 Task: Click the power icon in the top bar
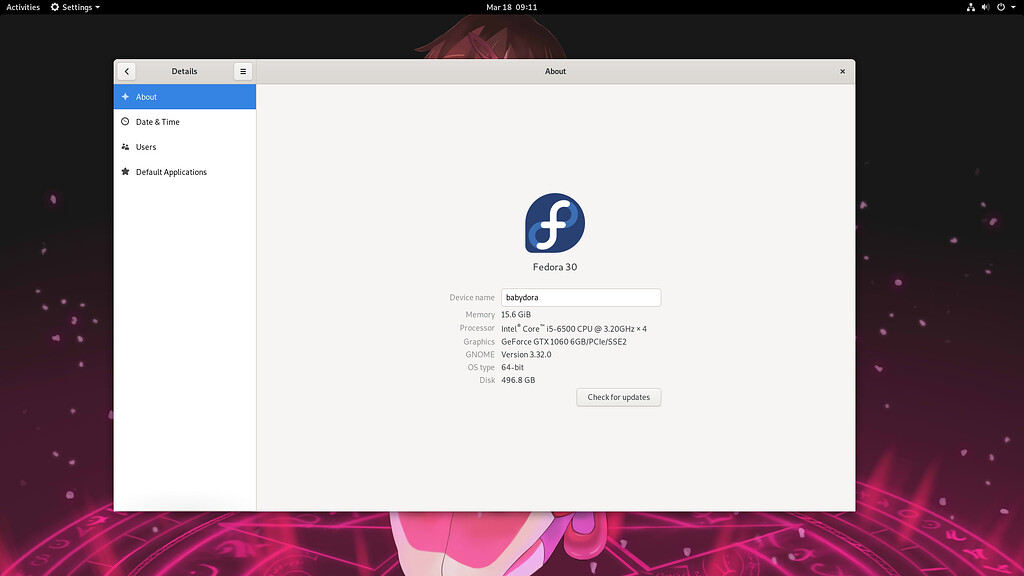999,7
